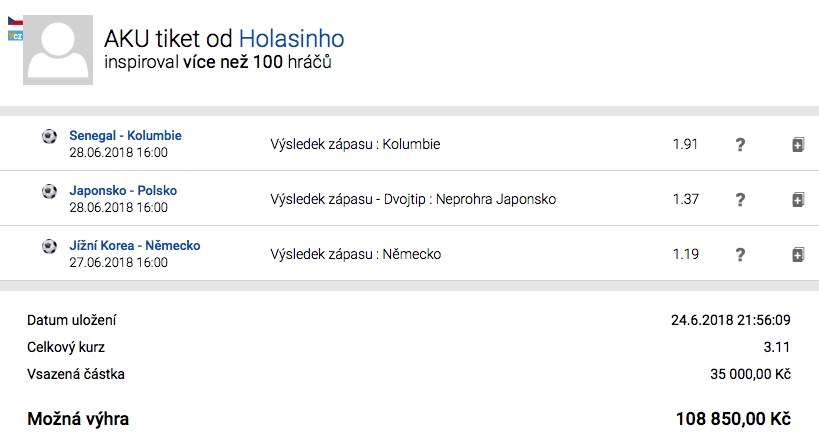Click the Czech flag icon
The height and width of the screenshot is (441, 819).
[x=14, y=22]
